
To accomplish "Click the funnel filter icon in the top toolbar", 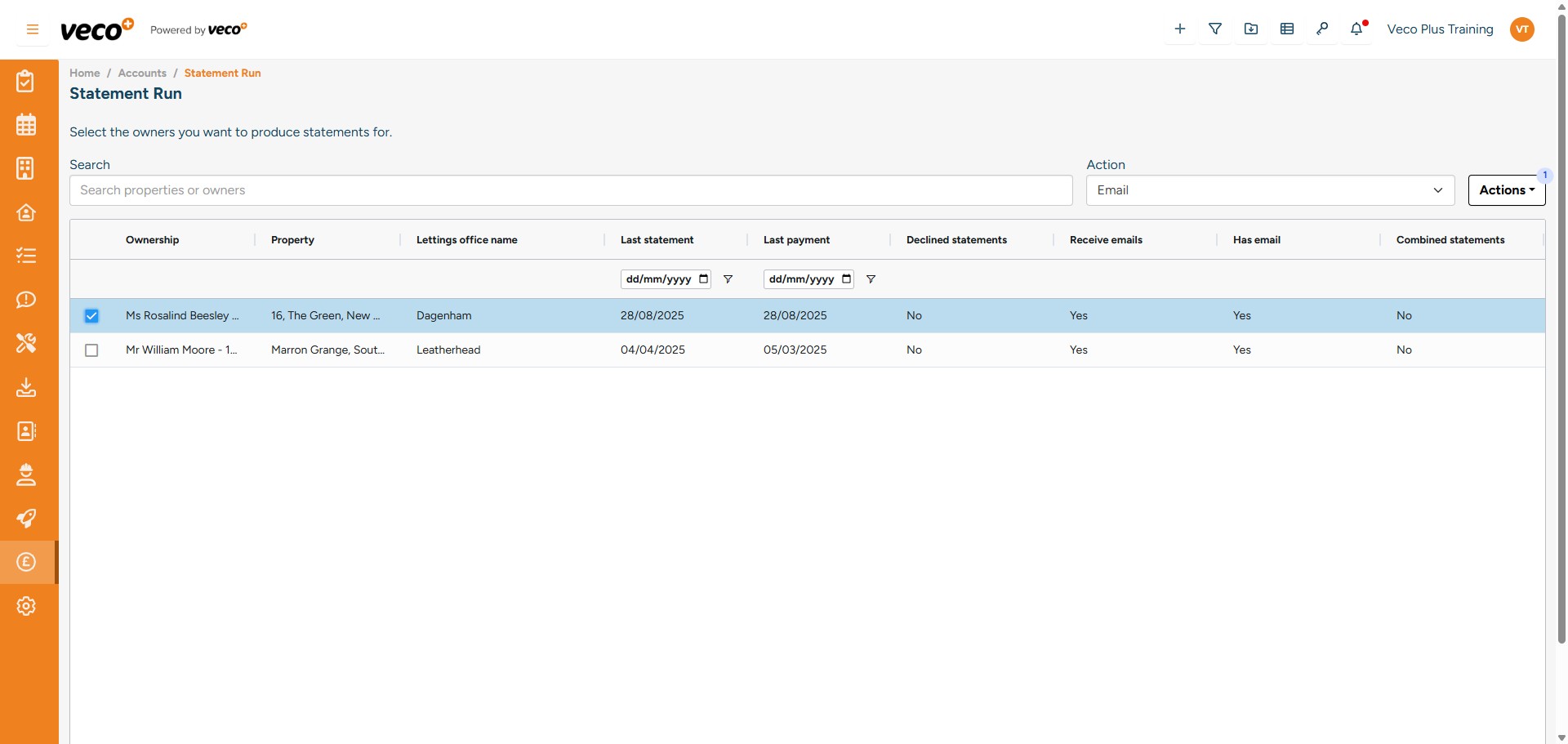I will (x=1215, y=29).
